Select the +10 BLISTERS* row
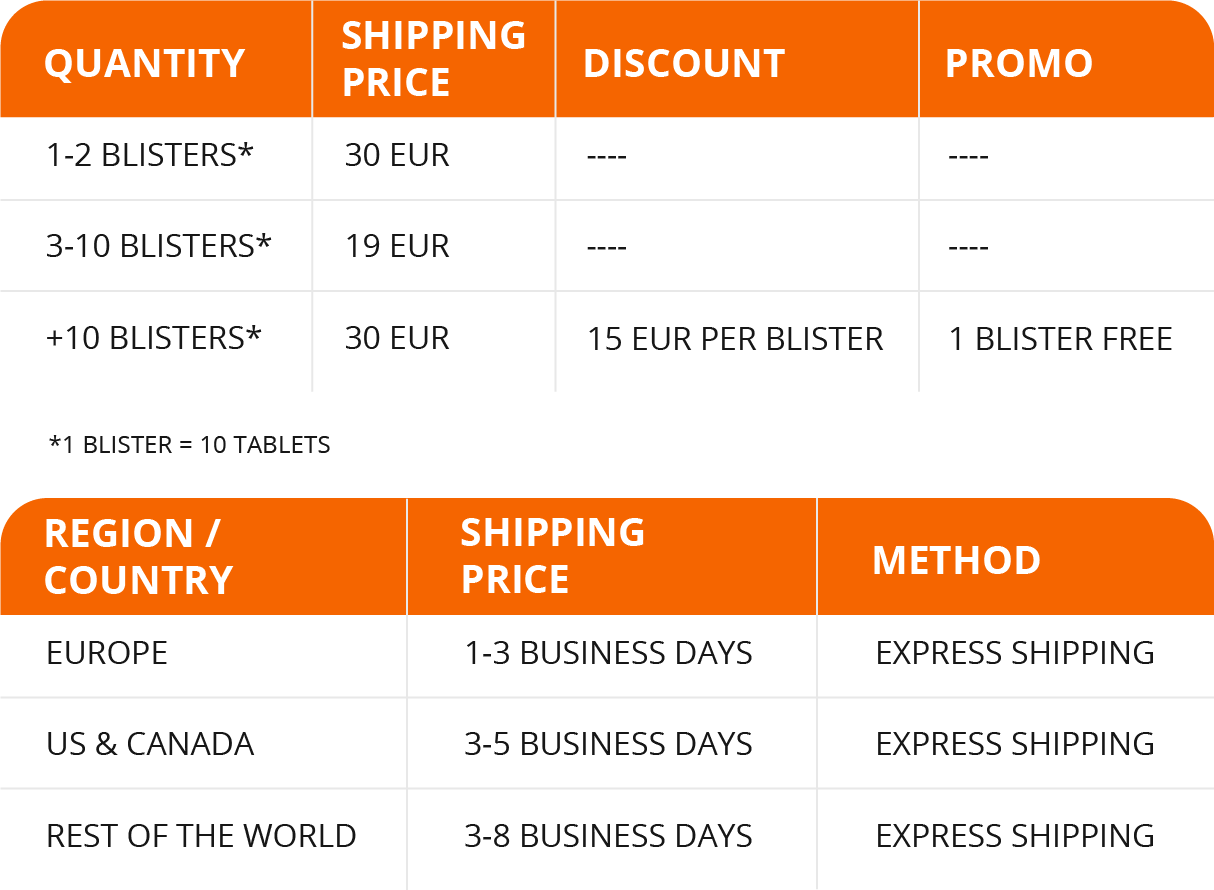 (x=607, y=341)
